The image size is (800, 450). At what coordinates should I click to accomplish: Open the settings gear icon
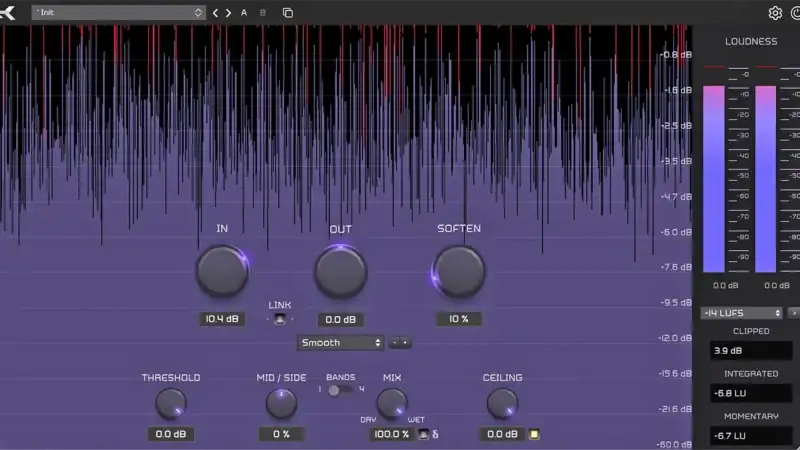coord(775,13)
